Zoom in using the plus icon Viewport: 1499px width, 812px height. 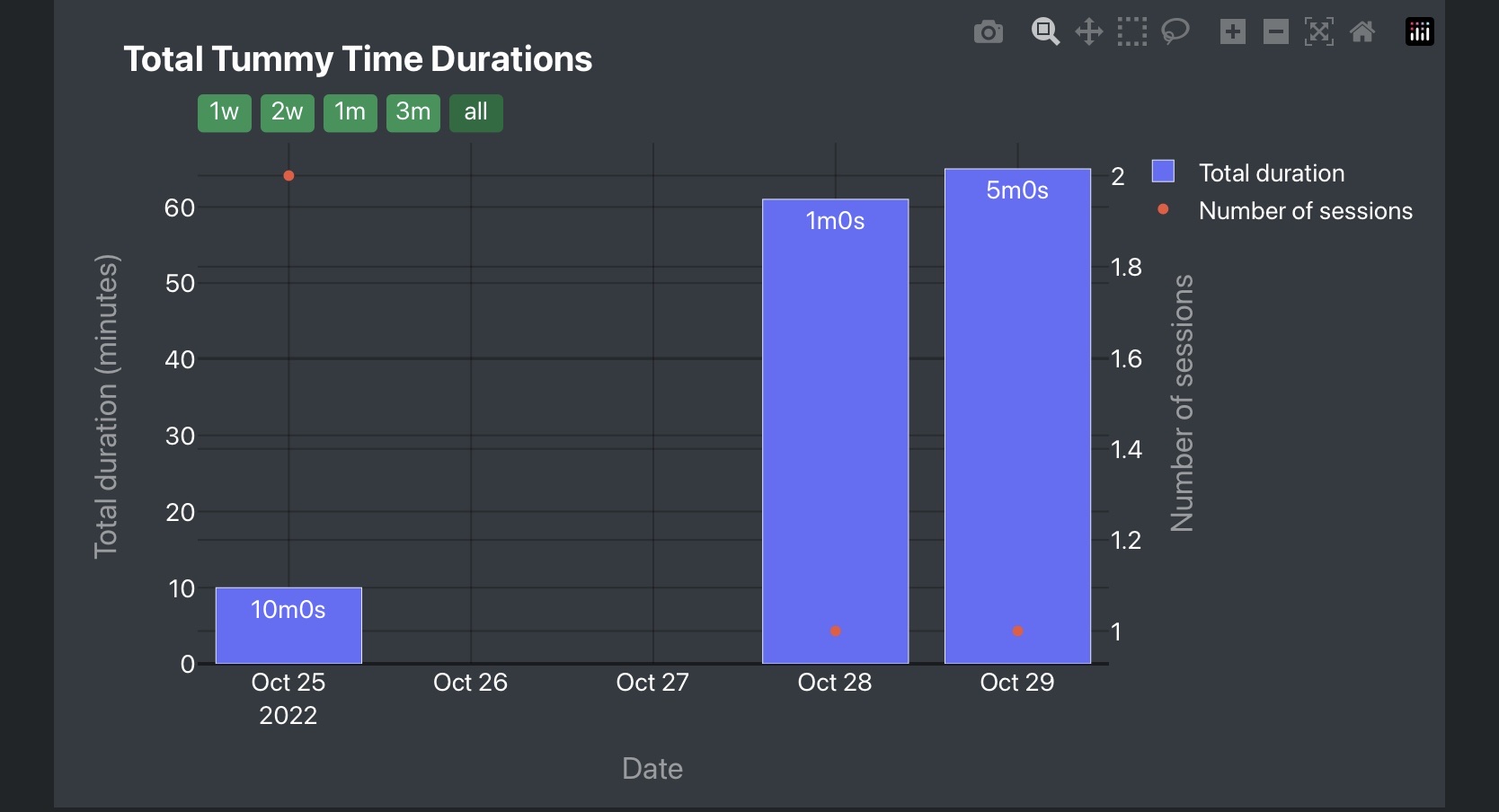point(1232,31)
